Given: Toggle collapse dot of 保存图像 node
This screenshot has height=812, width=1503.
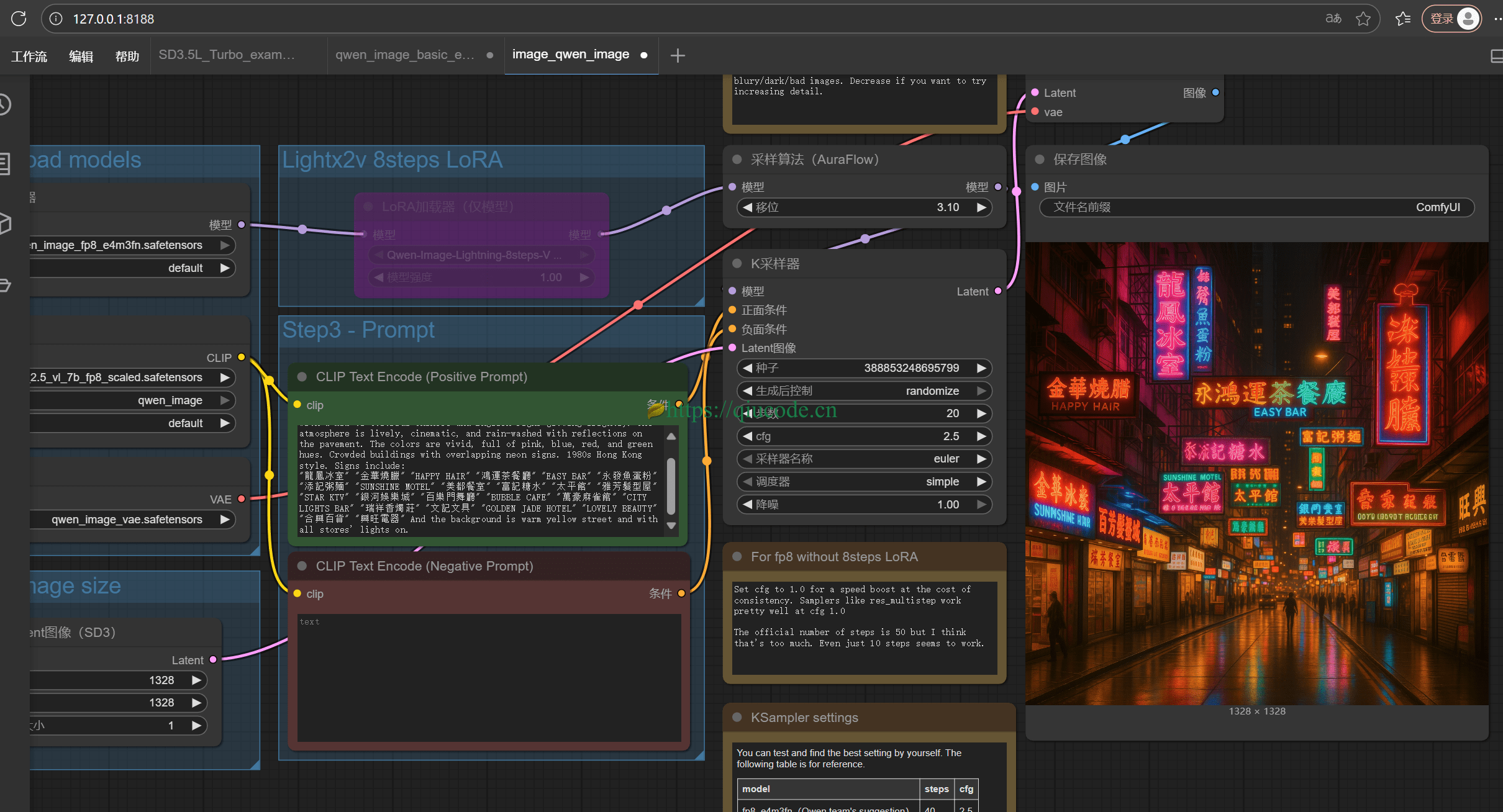Looking at the screenshot, I should [1040, 160].
